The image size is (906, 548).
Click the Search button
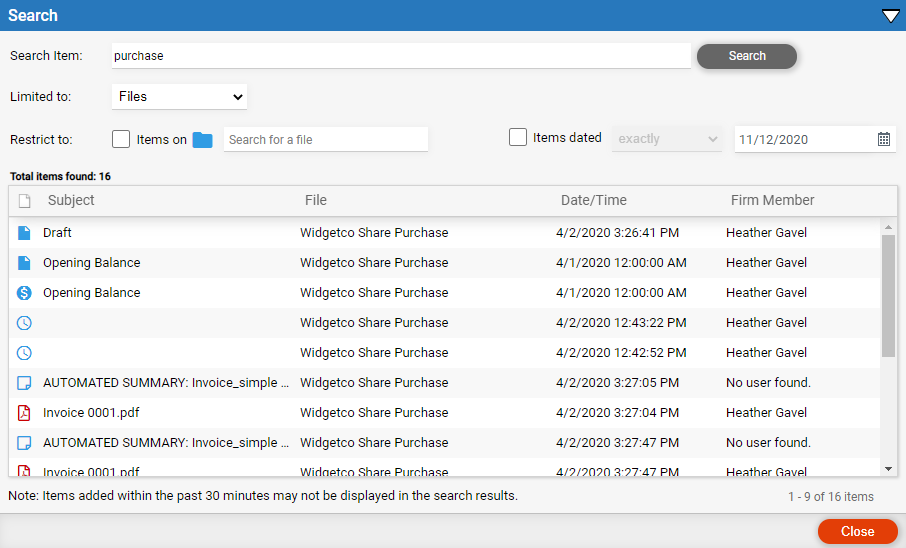click(x=747, y=56)
